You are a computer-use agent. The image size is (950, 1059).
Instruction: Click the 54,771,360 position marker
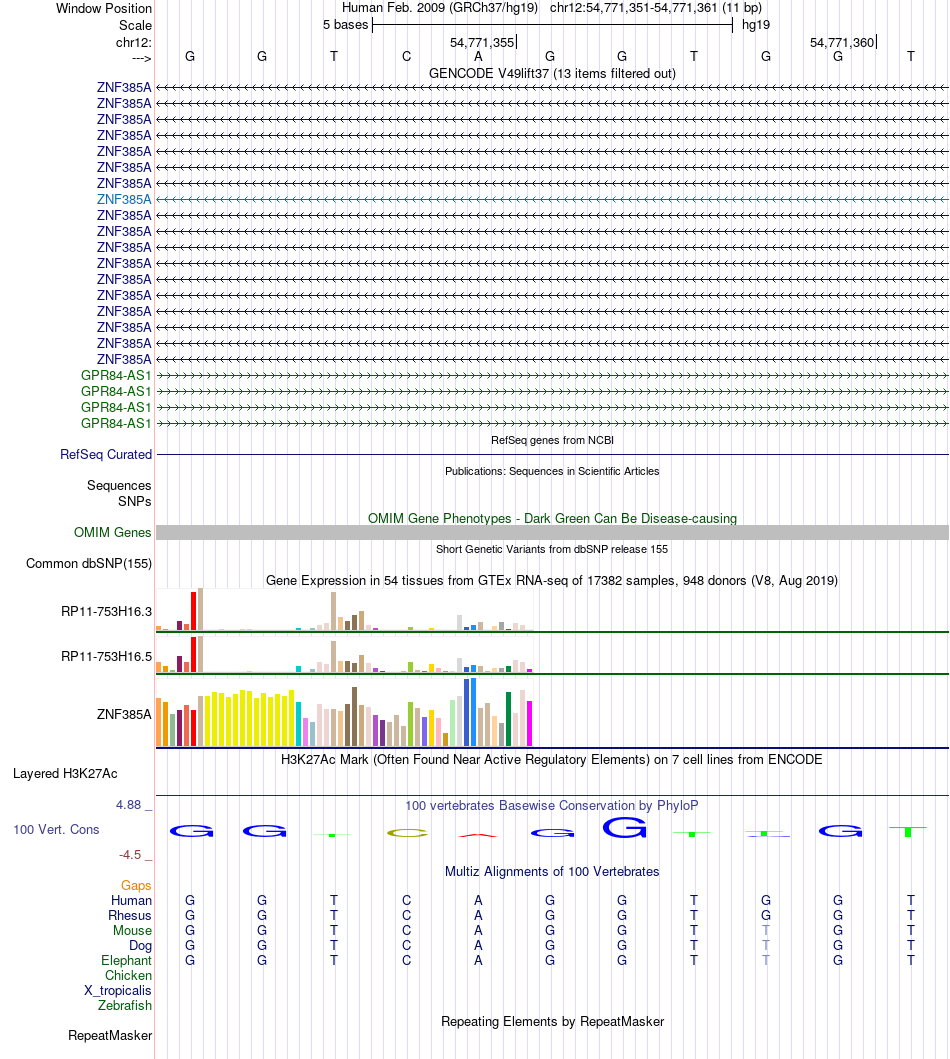coord(842,43)
